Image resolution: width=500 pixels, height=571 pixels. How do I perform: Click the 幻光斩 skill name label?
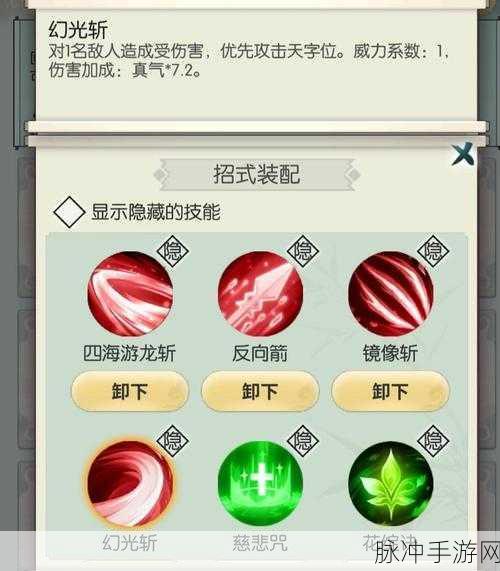[130, 543]
